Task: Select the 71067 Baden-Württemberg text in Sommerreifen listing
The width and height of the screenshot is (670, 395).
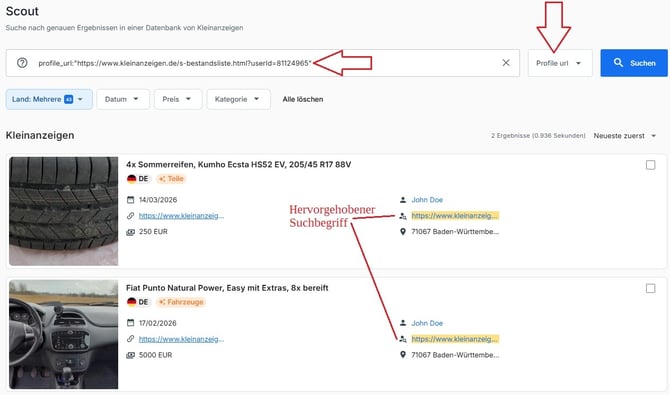Action: coord(455,232)
